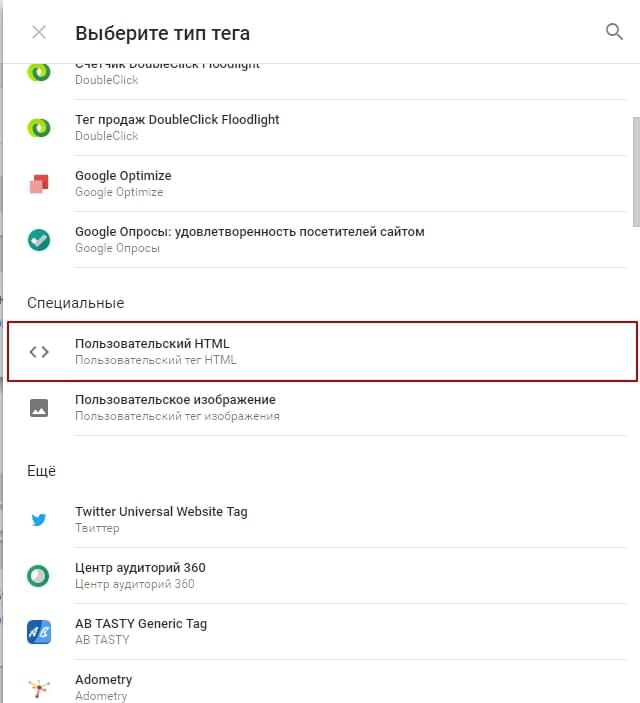Click the Твиттер subtitle
This screenshot has width=640, height=703.
pos(97,528)
